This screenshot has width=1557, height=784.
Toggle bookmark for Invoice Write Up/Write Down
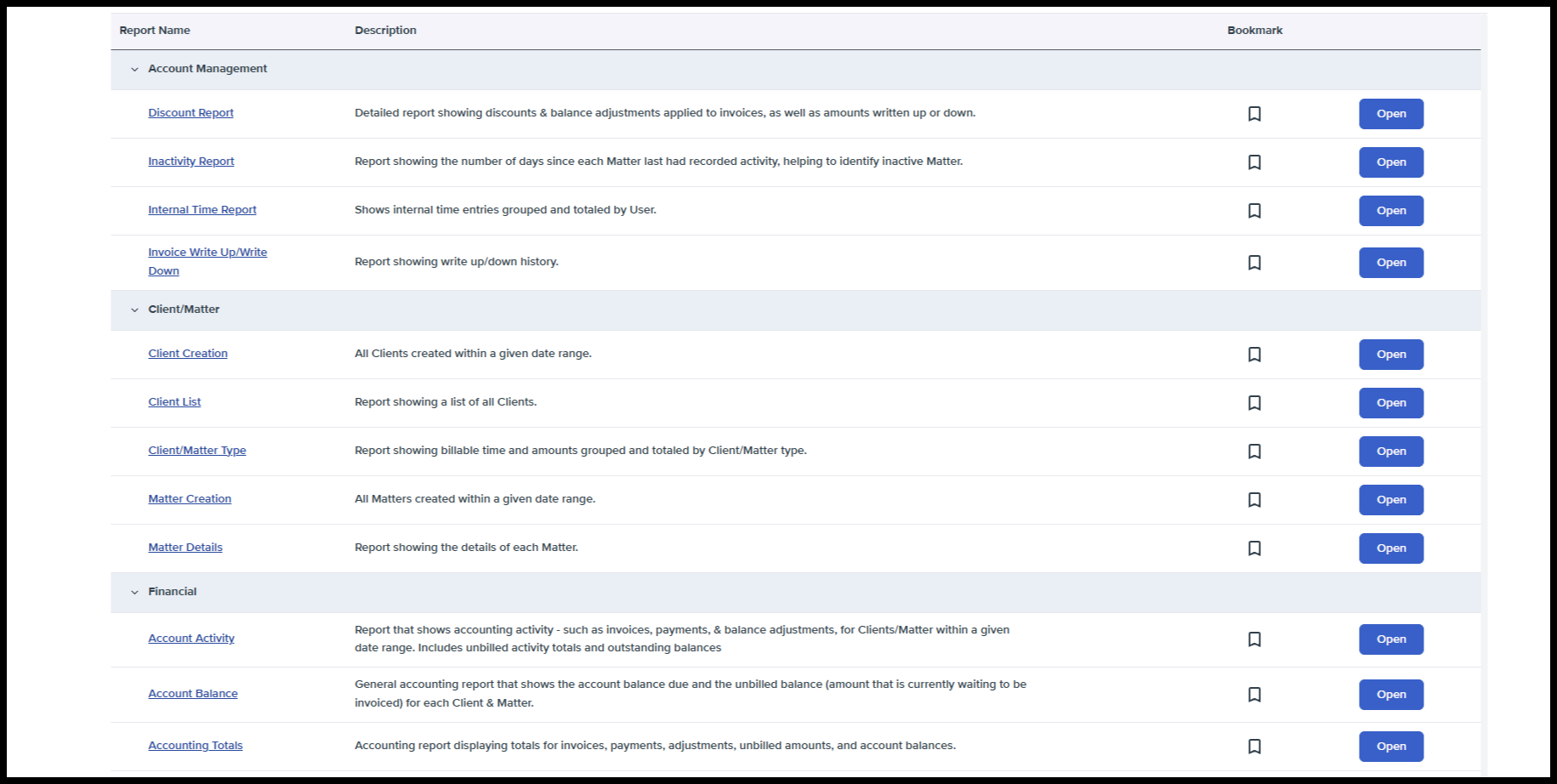click(x=1254, y=263)
